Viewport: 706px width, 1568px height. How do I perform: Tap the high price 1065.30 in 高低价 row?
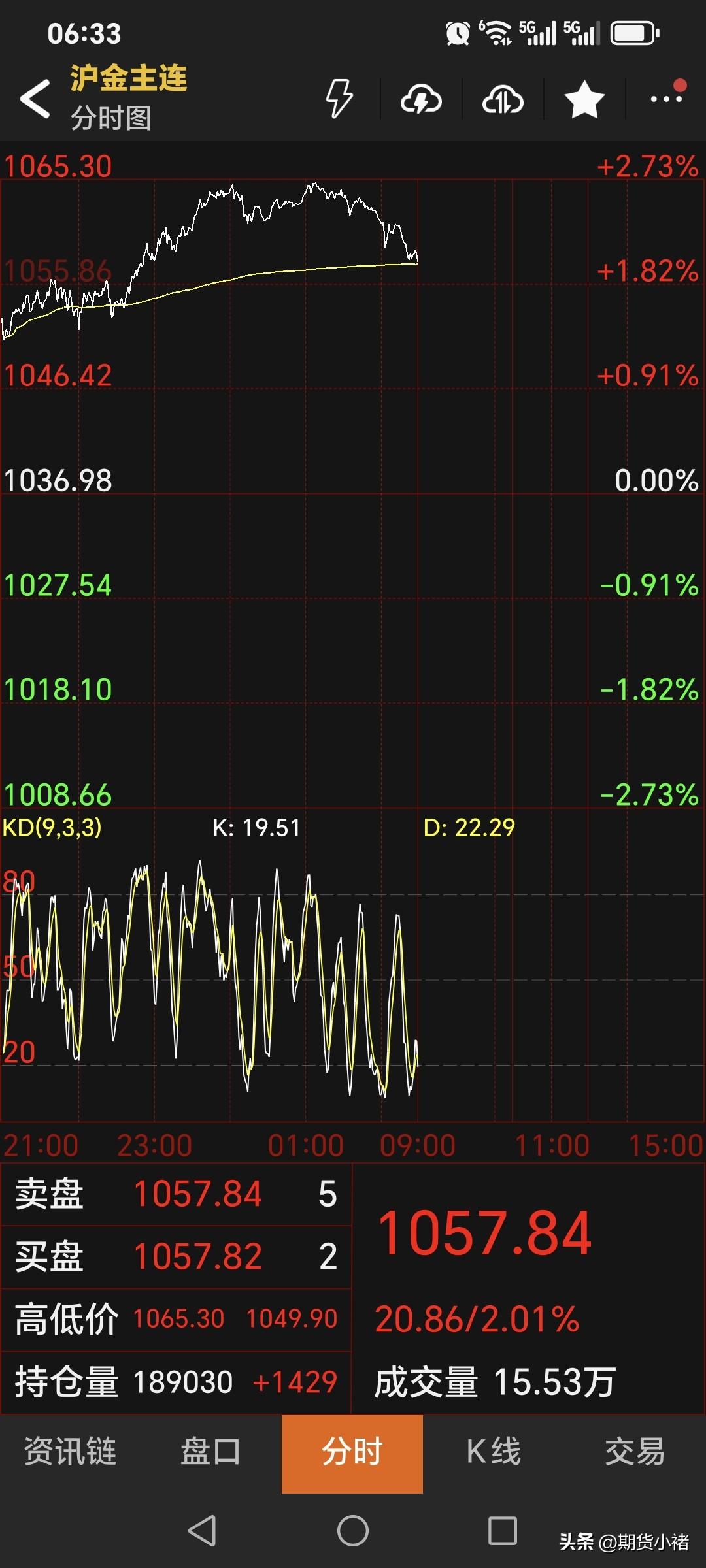(x=178, y=1318)
